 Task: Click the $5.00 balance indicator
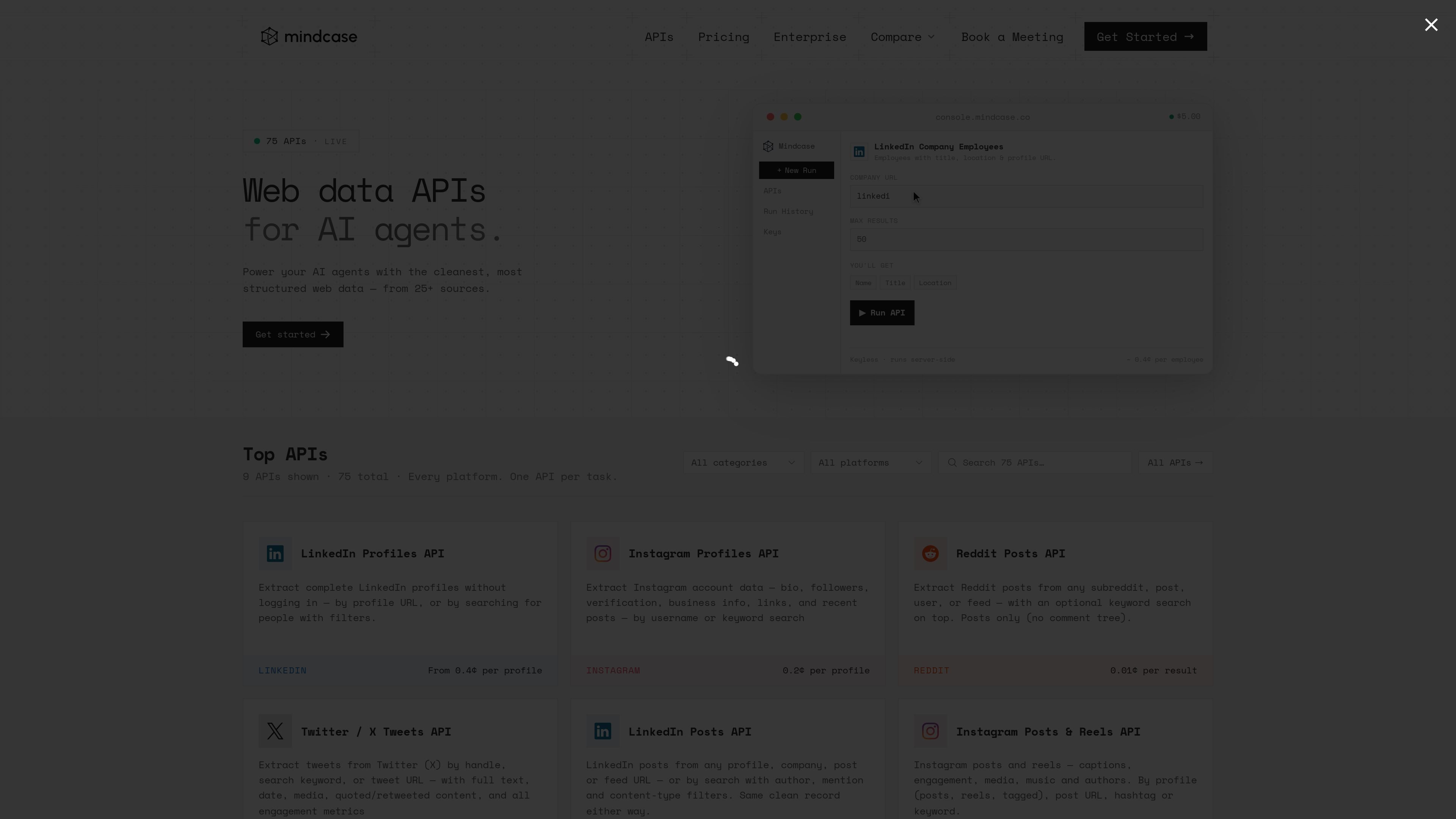pos(1185,116)
